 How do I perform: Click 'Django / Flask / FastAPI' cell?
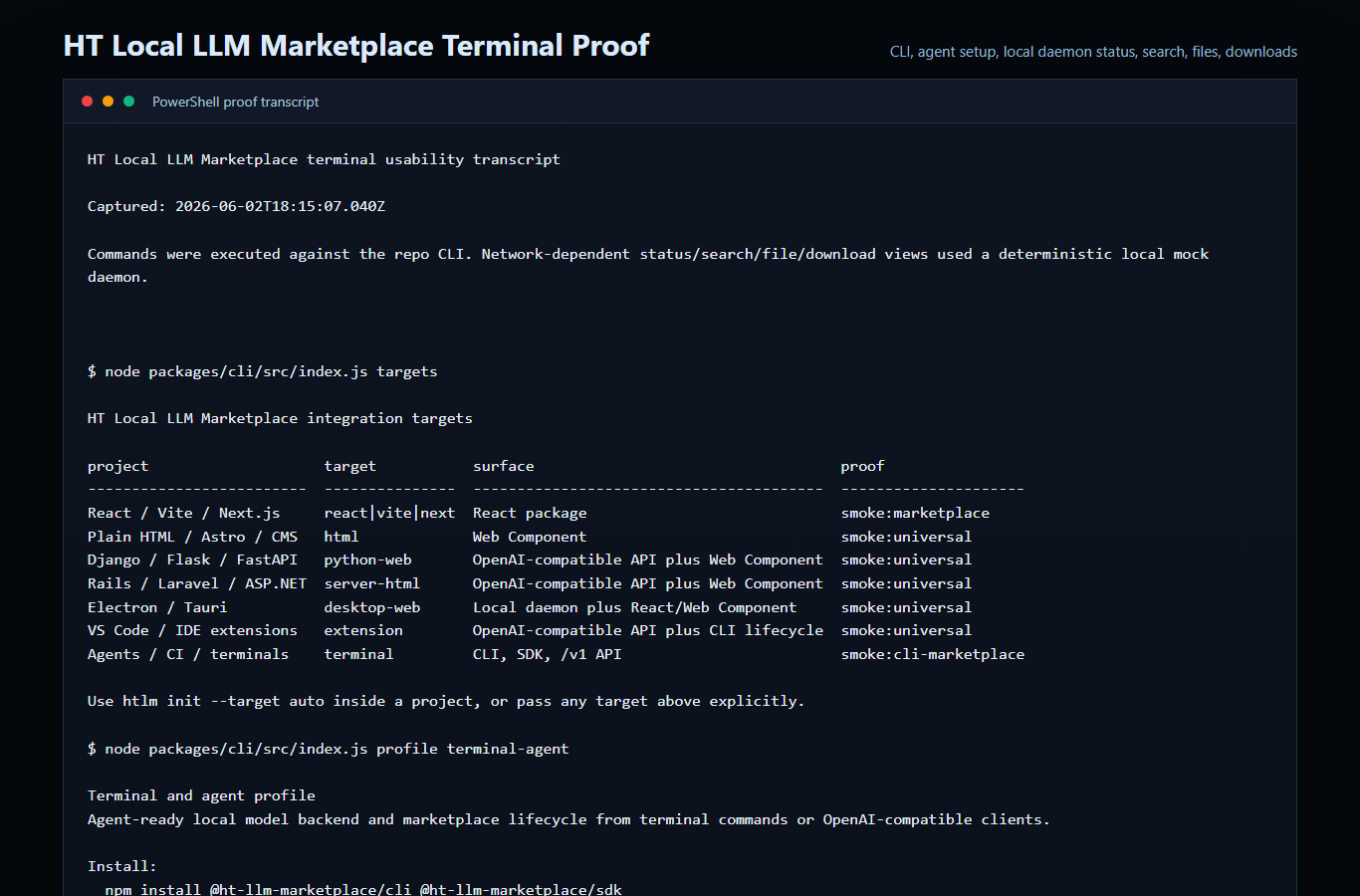pyautogui.click(x=192, y=560)
